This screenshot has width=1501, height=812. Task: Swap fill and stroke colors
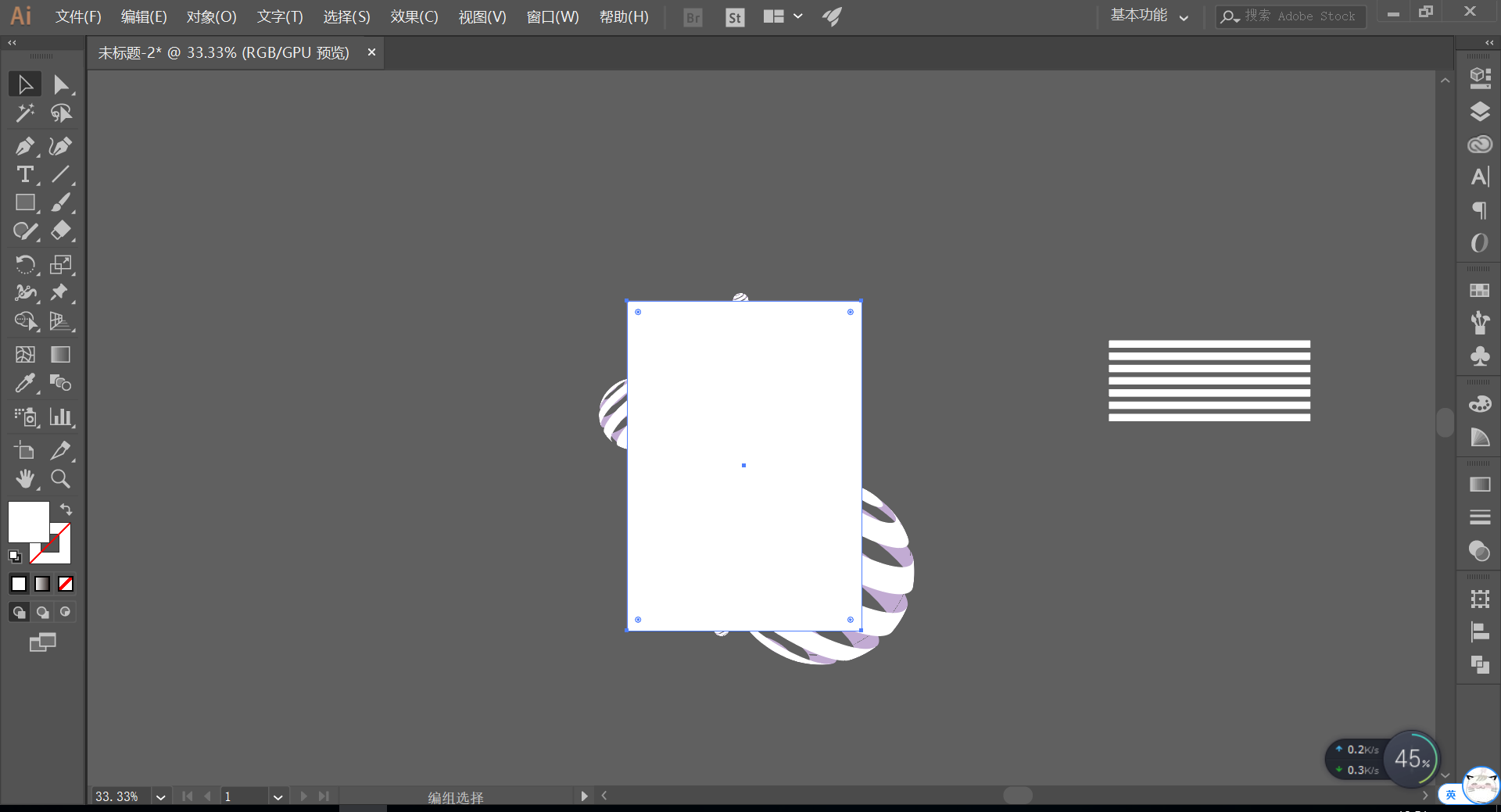tap(66, 509)
